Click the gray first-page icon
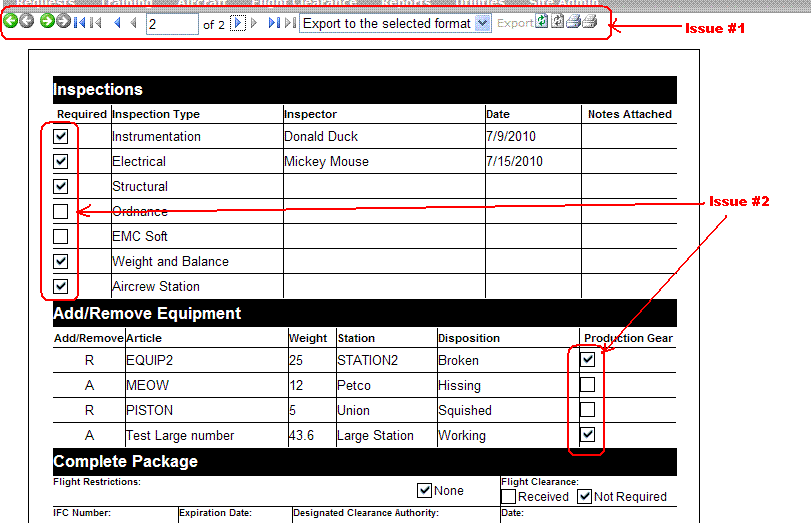This screenshot has height=523, width=811. [x=96, y=23]
